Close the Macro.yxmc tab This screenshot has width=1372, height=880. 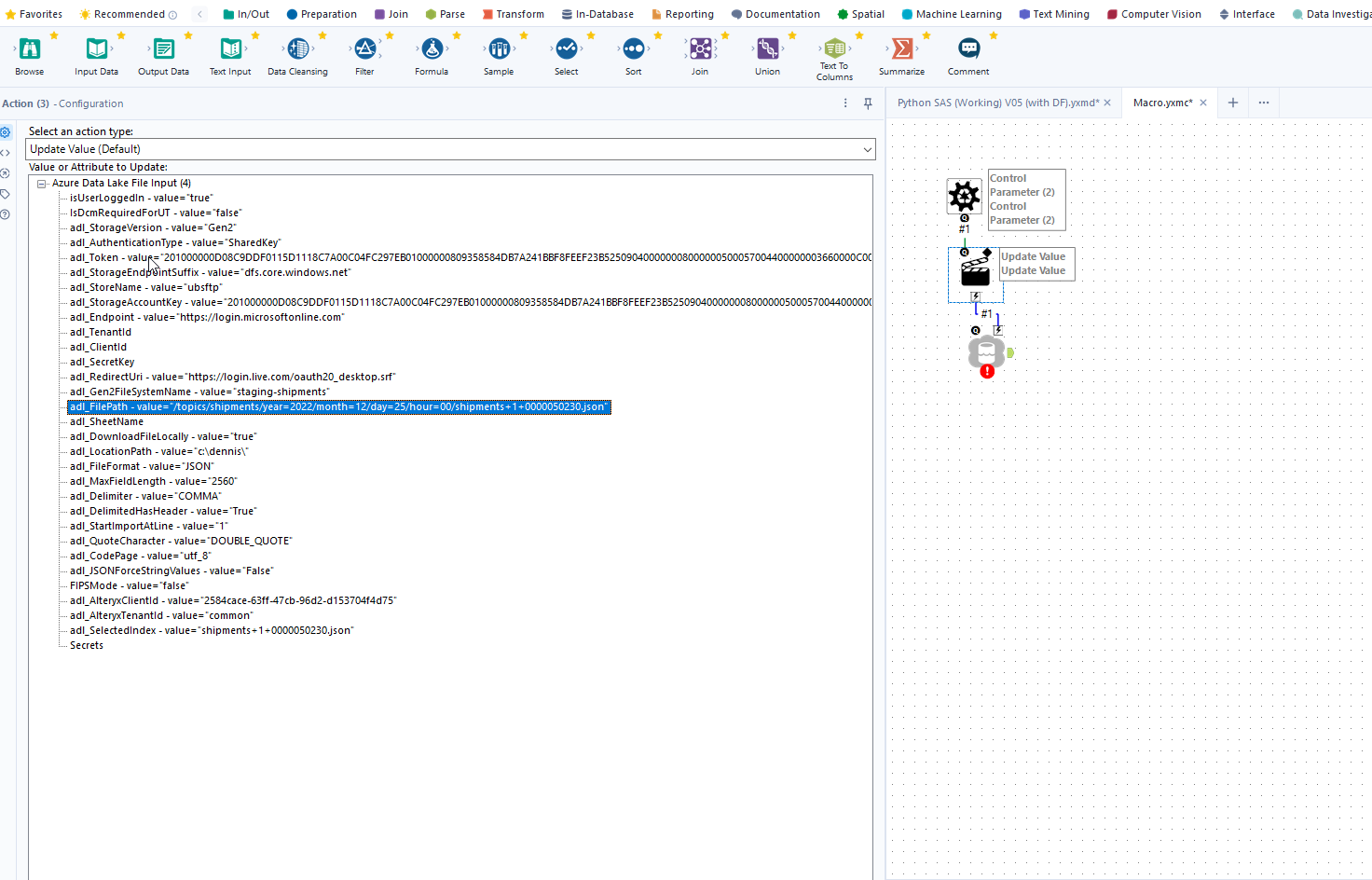coord(1203,103)
